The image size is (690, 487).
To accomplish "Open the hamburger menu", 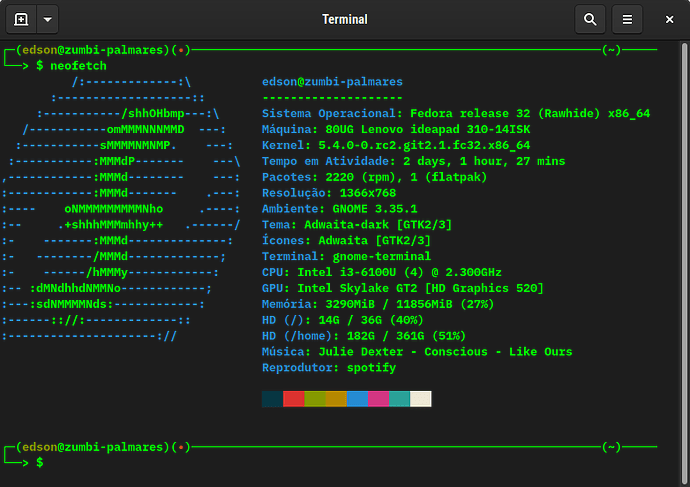I will 627,19.
